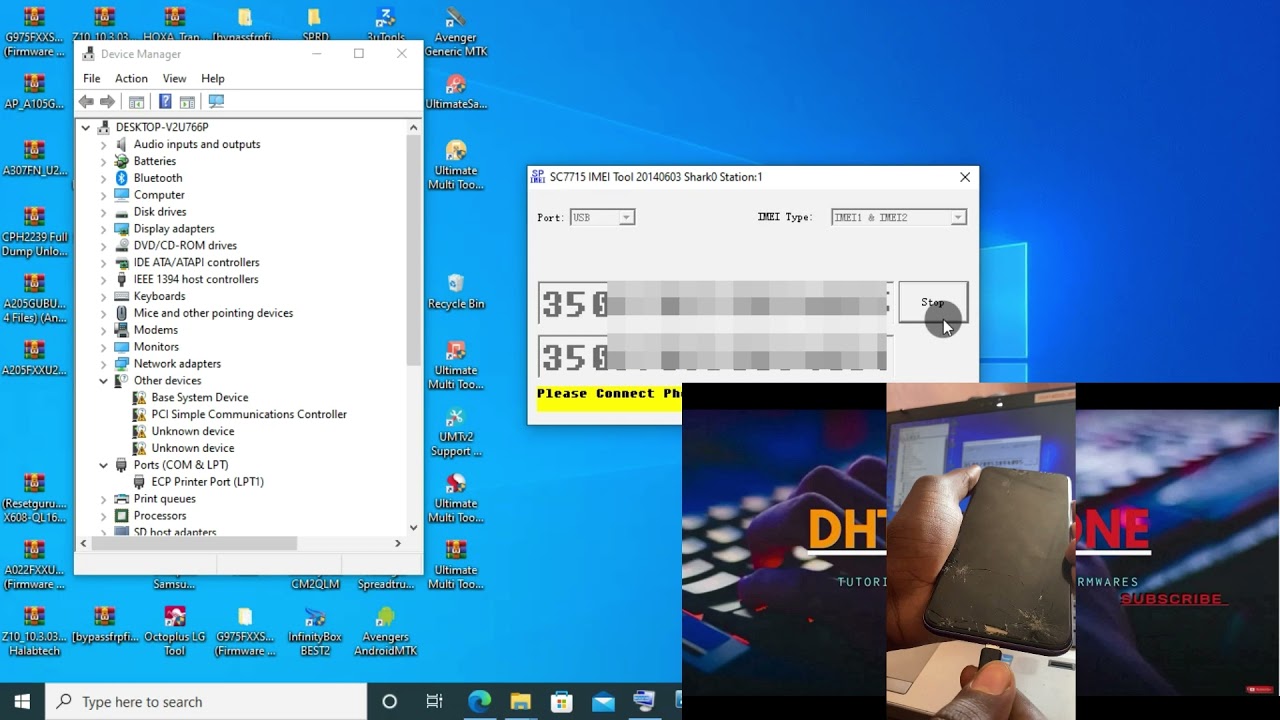The width and height of the screenshot is (1280, 720).
Task: Click the scroll-down arrow in Device Manager
Action: pos(413,527)
